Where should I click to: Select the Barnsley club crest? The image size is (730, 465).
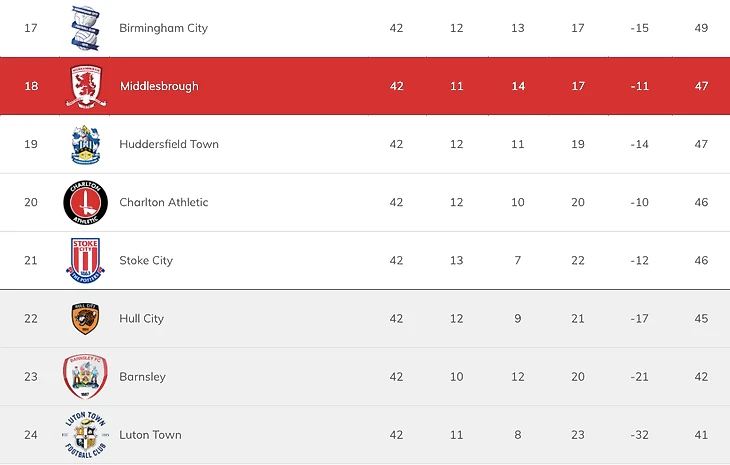click(x=85, y=377)
